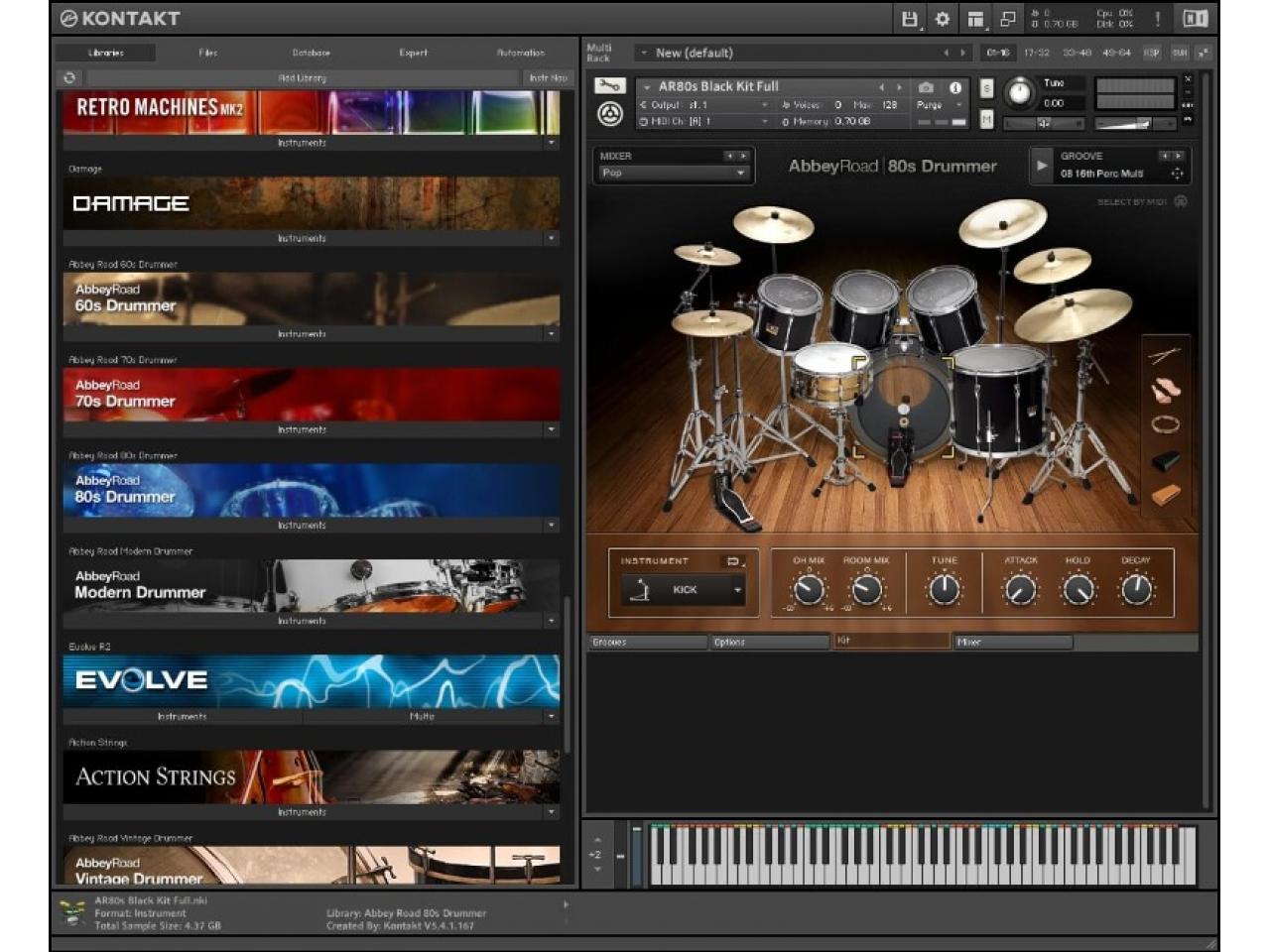Click the Abbey Road Modern Drummer banner
The height and width of the screenshot is (952, 1270).
[x=312, y=586]
